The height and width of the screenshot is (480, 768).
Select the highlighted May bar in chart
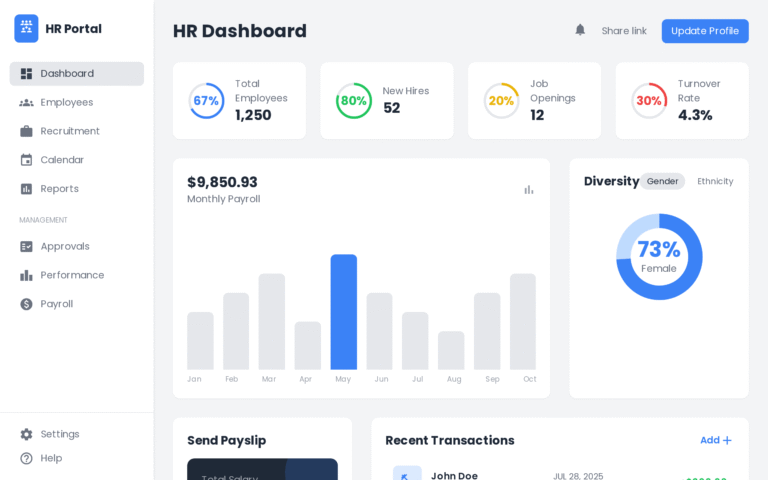tap(343, 312)
